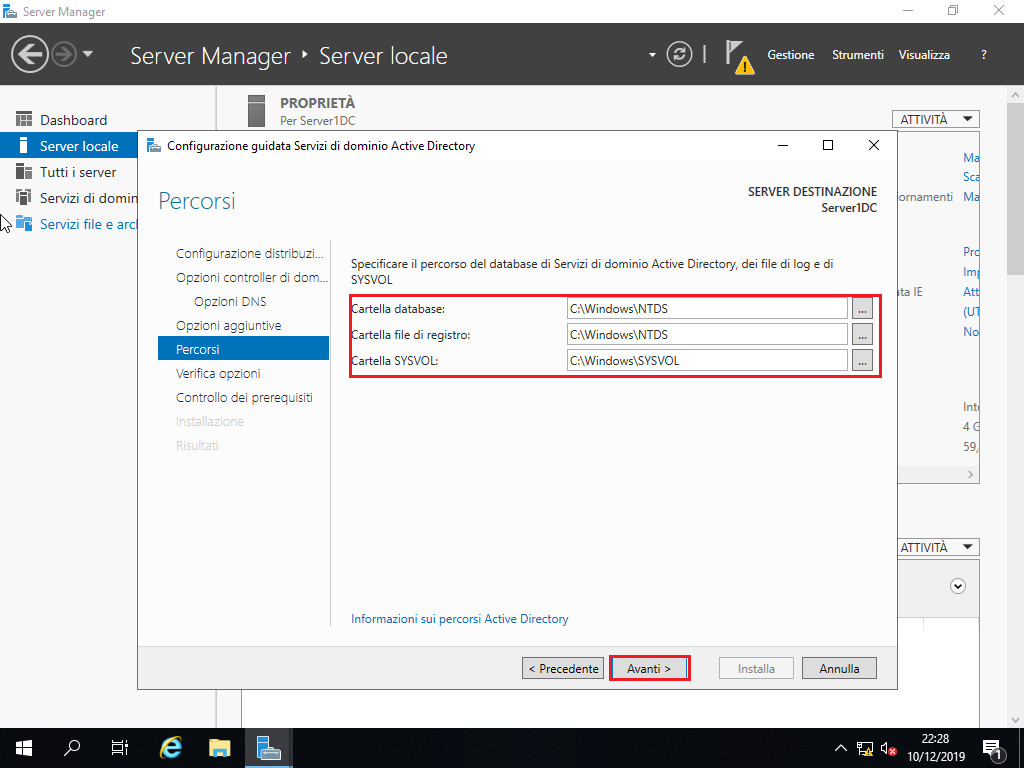Browse for the Cartella SYSVOL folder

pos(862,360)
